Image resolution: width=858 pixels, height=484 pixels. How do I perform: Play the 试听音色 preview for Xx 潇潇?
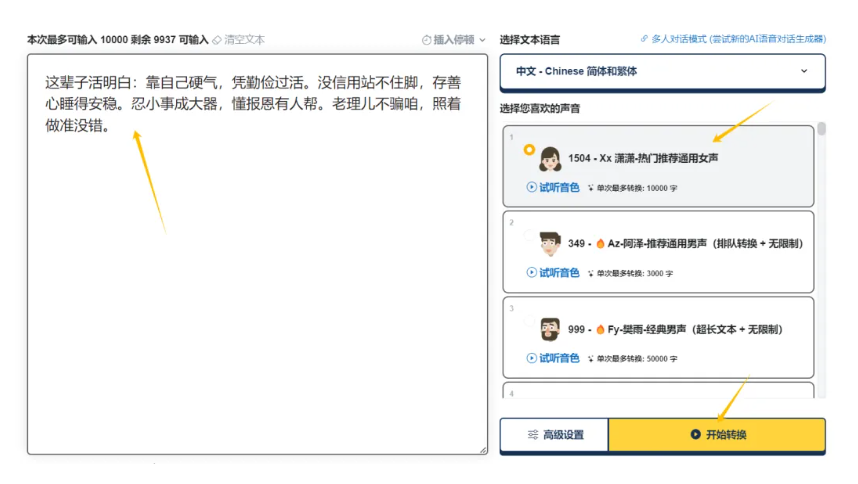pos(553,187)
